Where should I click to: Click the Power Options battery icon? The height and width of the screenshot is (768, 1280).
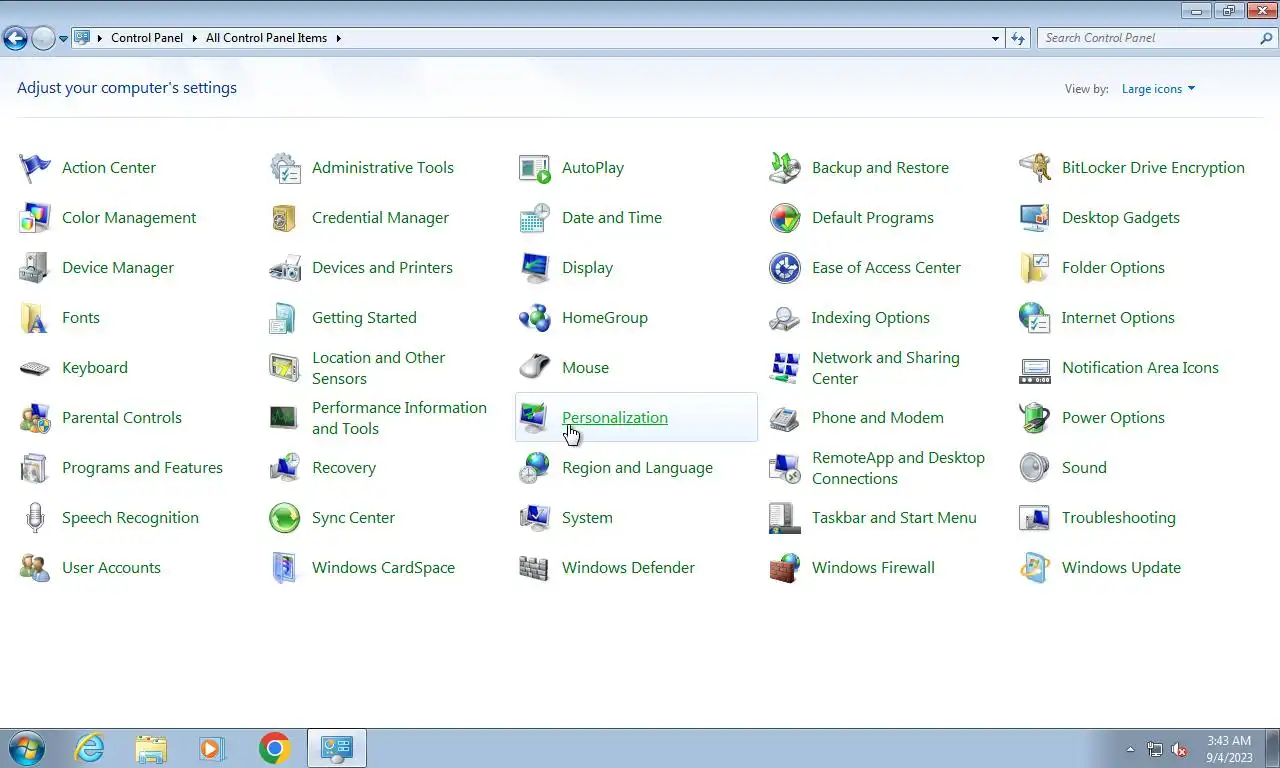tap(1035, 418)
